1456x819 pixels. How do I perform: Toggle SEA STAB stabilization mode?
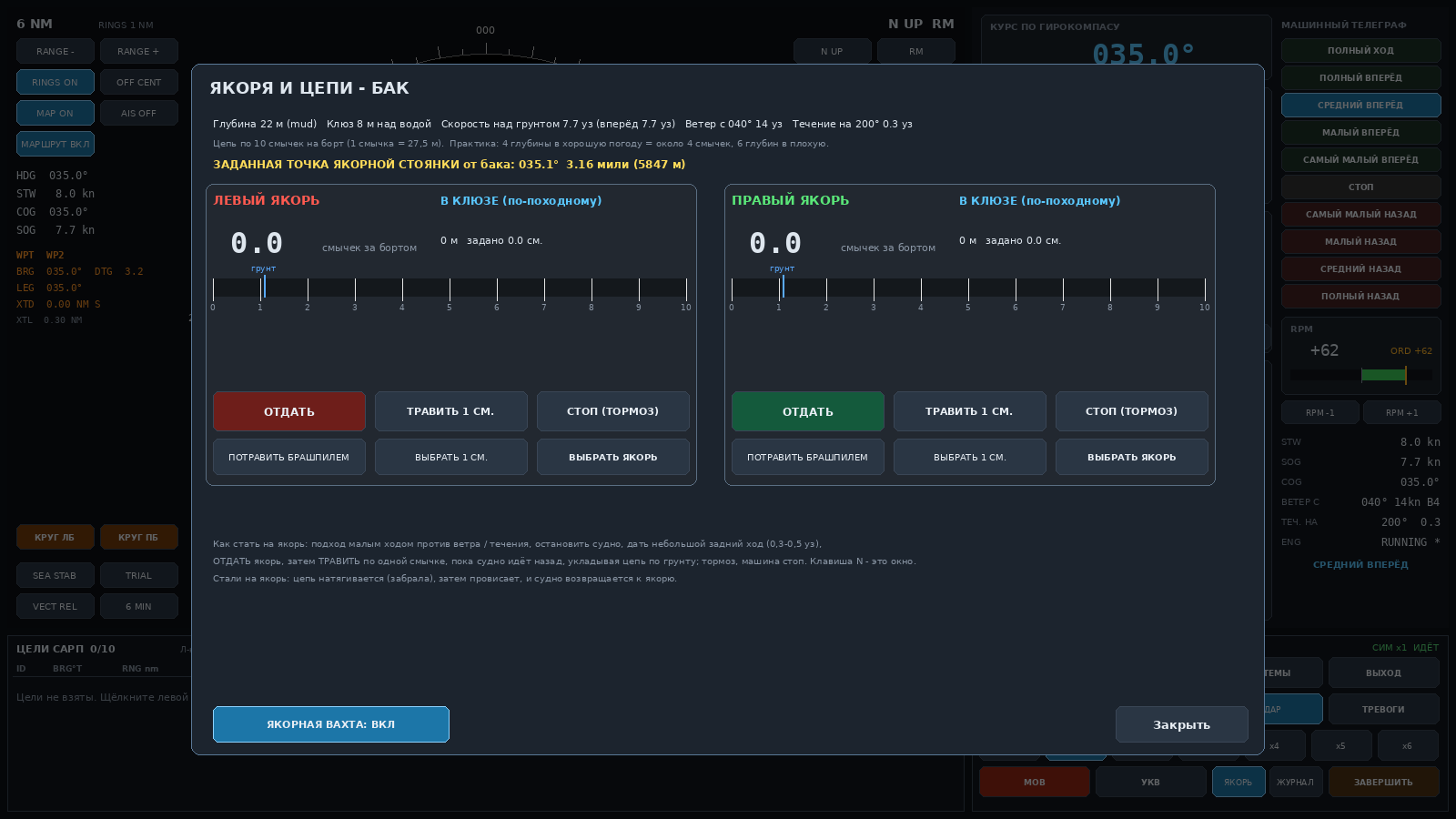tap(56, 575)
